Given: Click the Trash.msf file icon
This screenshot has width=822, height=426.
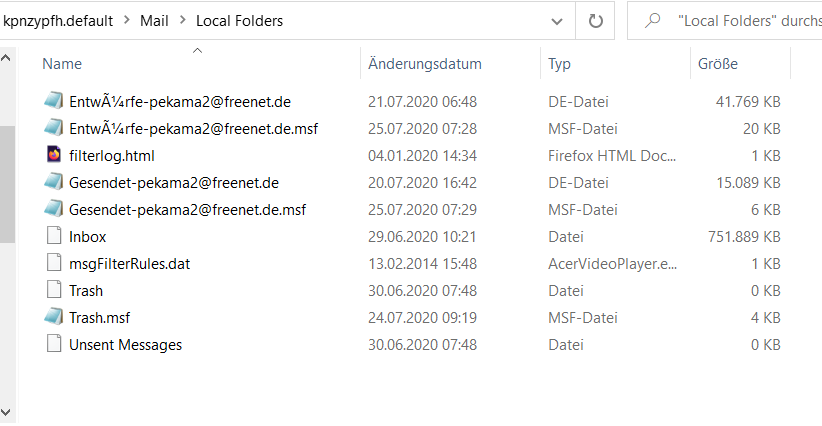Looking at the screenshot, I should click(54, 317).
